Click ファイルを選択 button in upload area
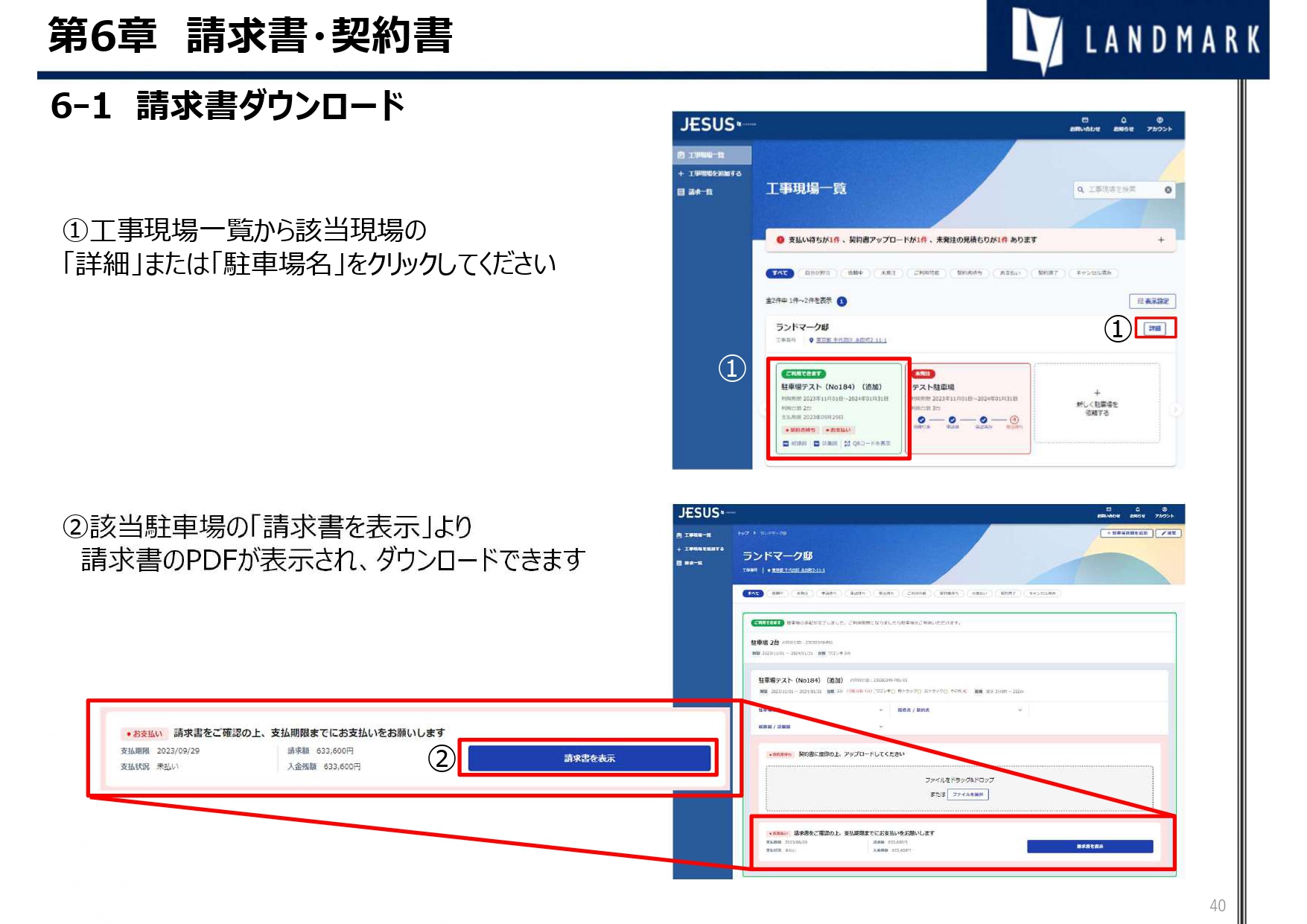This screenshot has height=924, width=1307. click(x=968, y=794)
